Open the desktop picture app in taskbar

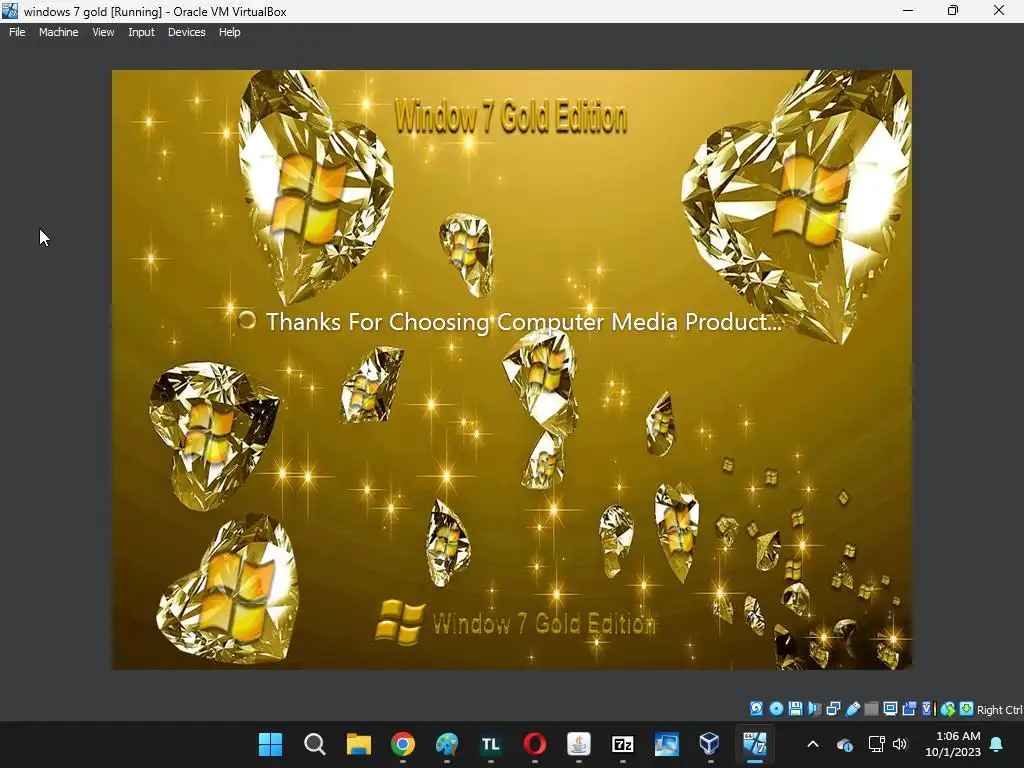667,744
